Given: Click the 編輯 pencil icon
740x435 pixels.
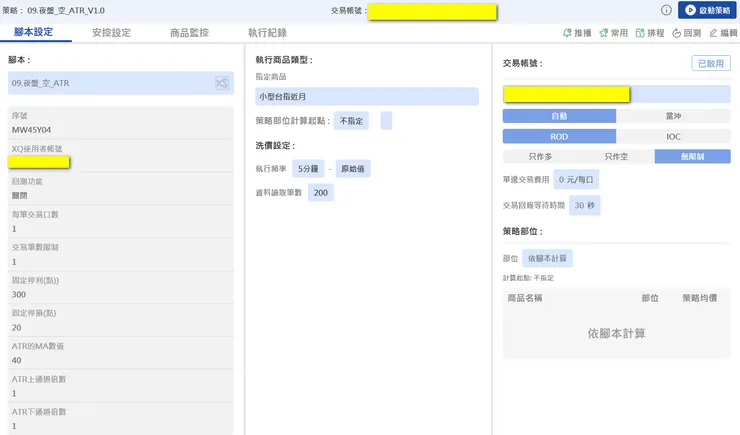Looking at the screenshot, I should [713, 33].
